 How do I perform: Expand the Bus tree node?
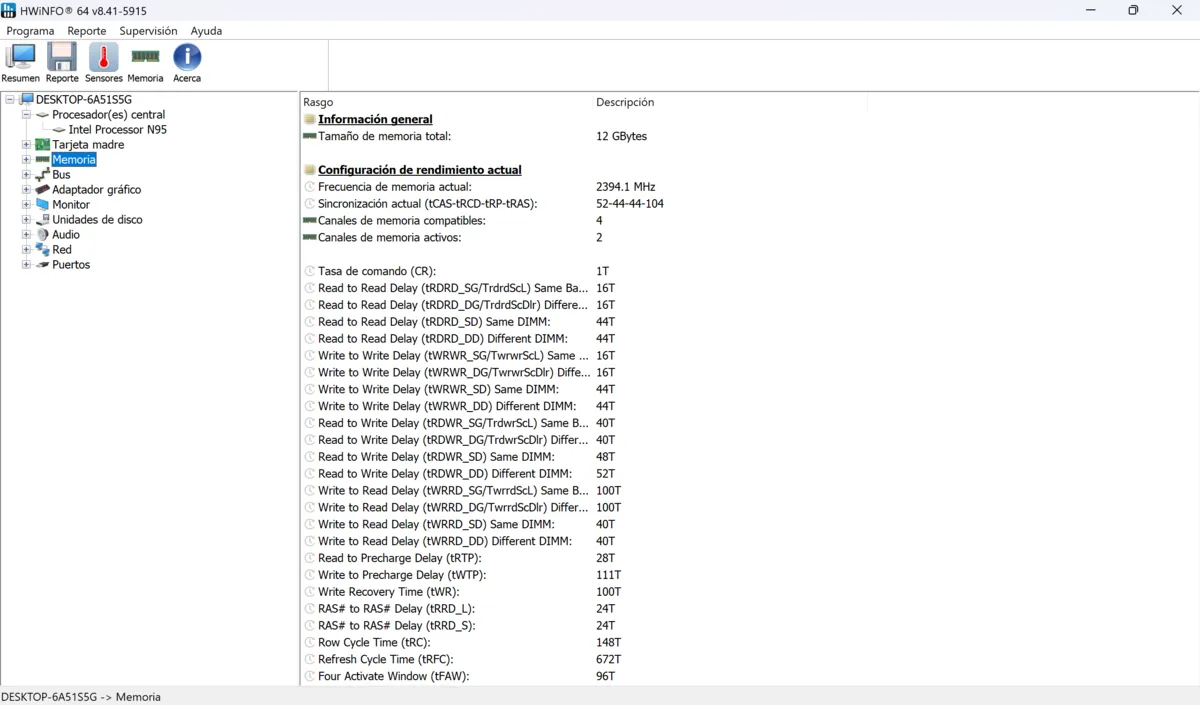26,175
